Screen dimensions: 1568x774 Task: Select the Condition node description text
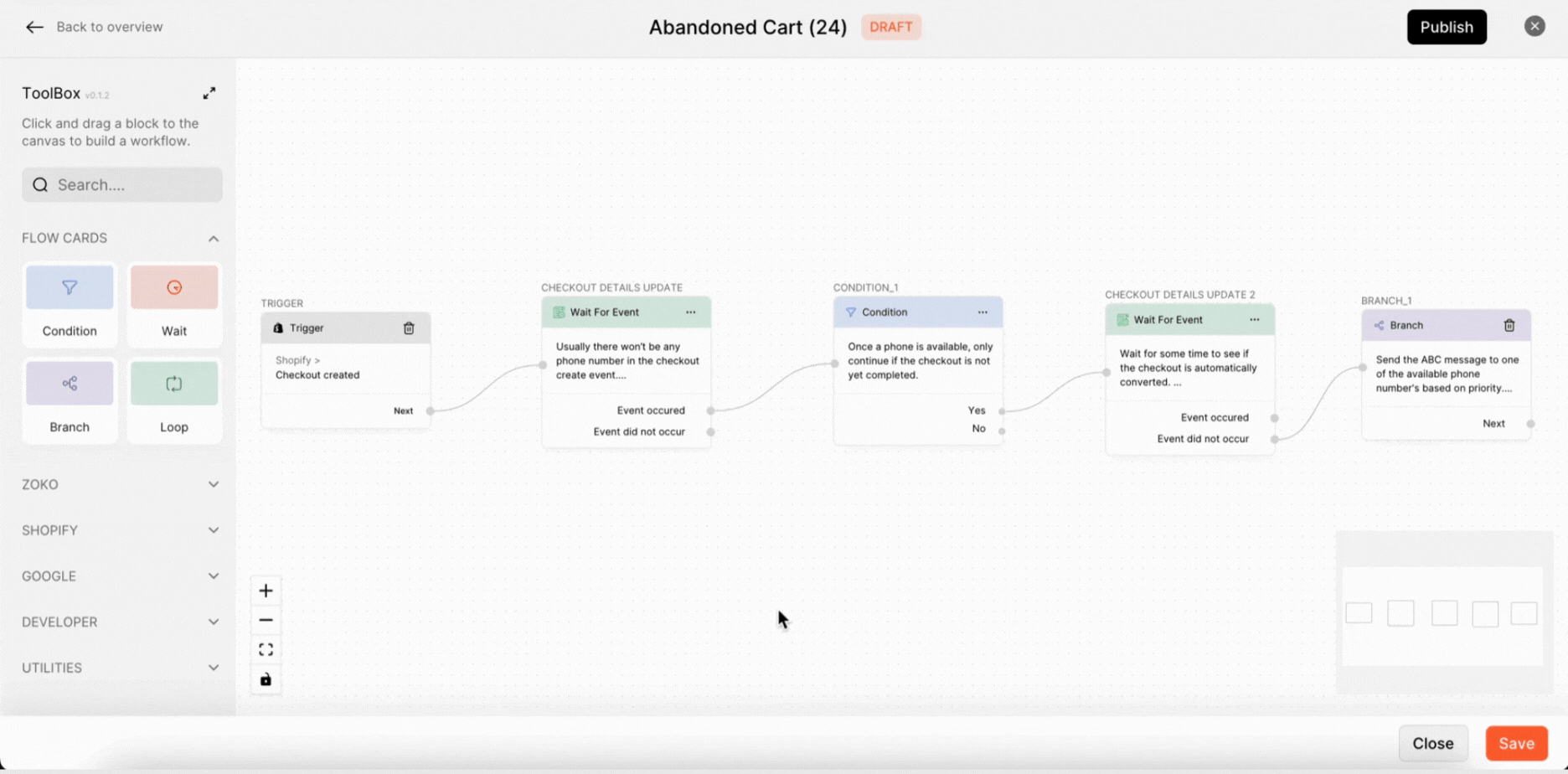click(920, 361)
